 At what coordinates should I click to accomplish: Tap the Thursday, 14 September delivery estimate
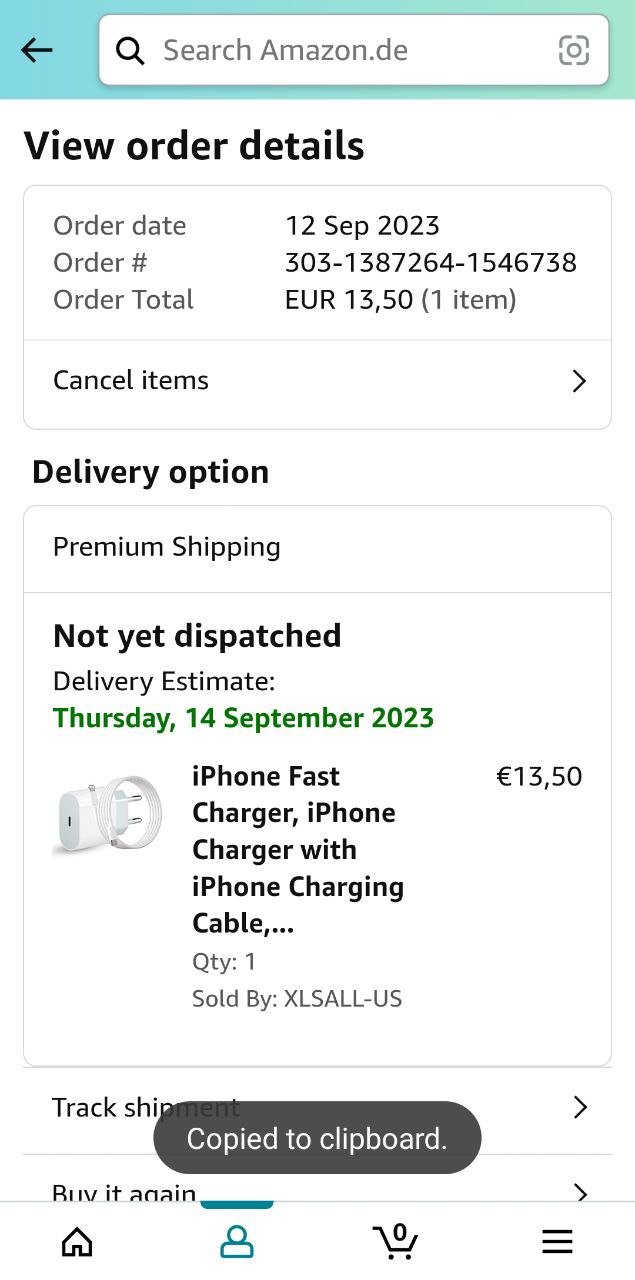[243, 718]
